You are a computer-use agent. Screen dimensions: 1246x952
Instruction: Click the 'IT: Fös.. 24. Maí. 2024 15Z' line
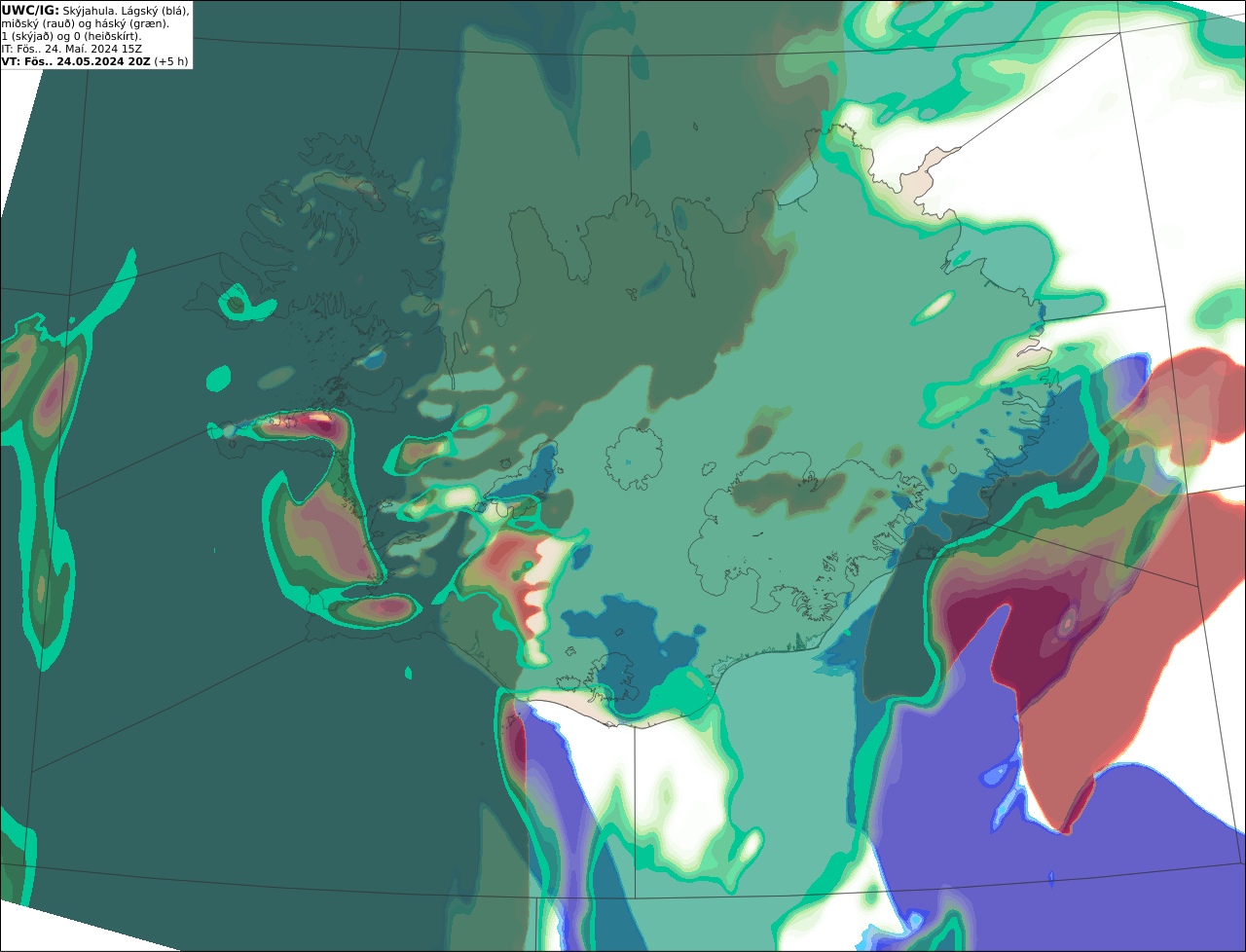coord(73,49)
